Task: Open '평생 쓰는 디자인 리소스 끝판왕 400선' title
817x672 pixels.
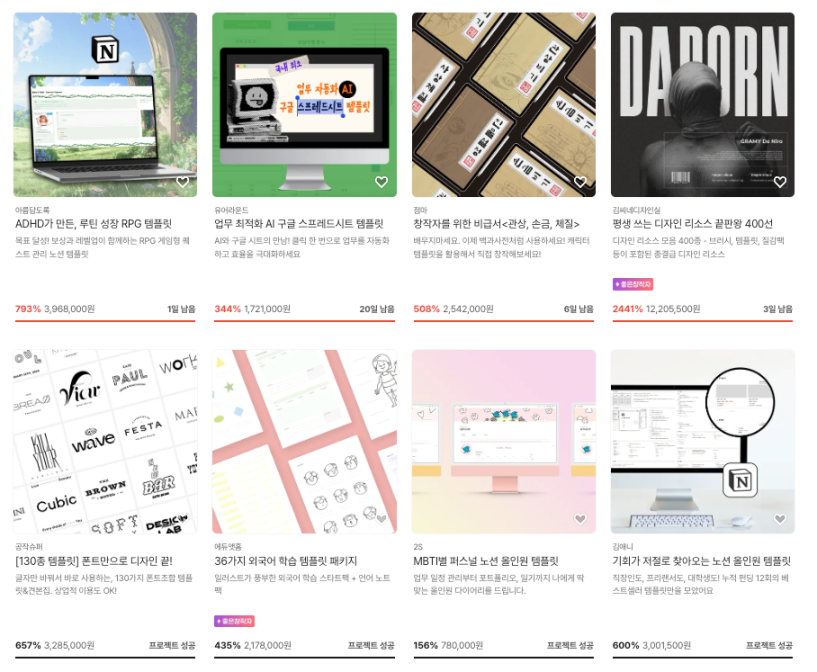Action: (692, 224)
